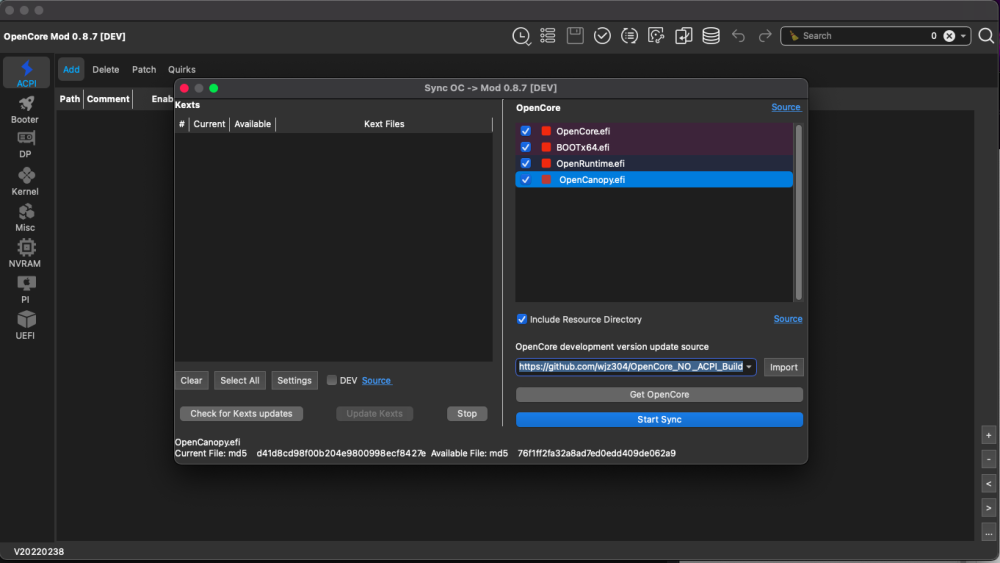Image resolution: width=1000 pixels, height=563 pixels.
Task: Click the broom icon in search box
Action: click(x=793, y=36)
